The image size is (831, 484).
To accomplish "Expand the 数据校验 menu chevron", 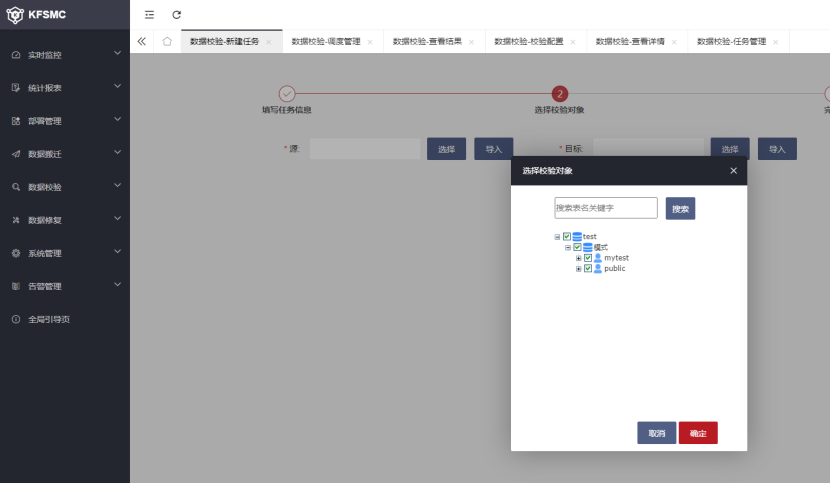I will [x=118, y=185].
